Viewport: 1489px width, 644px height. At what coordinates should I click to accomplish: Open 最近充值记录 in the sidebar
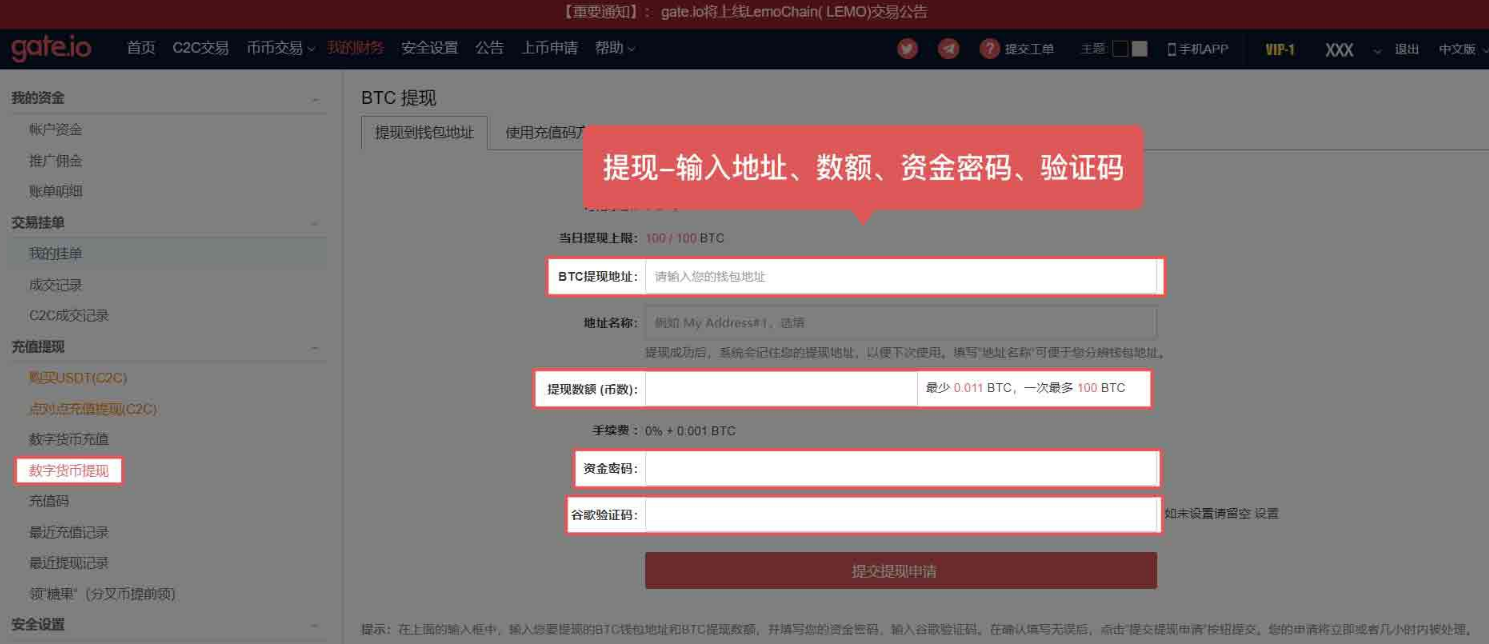click(69, 532)
